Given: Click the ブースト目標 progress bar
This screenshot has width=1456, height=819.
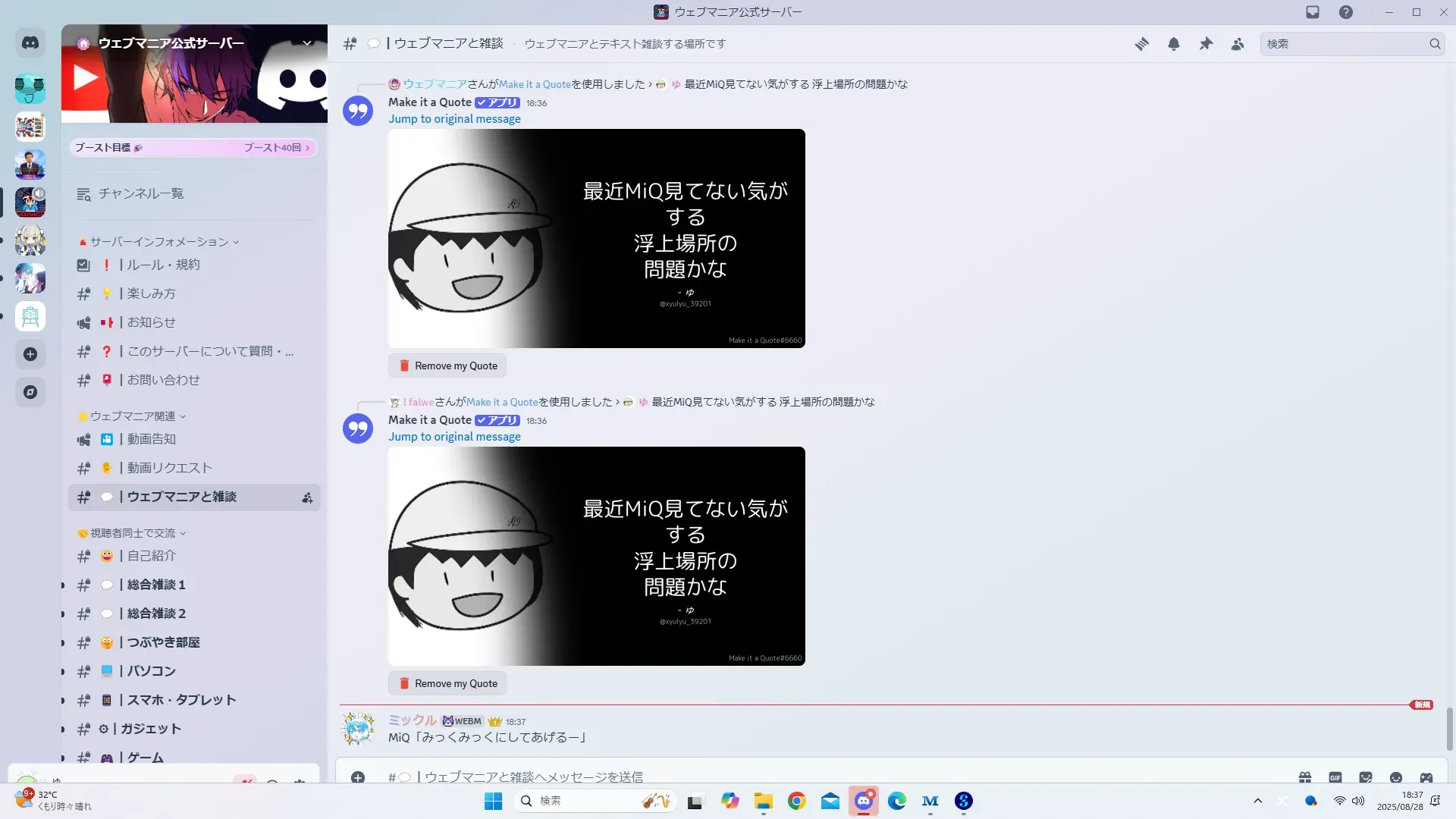Looking at the screenshot, I should tap(193, 148).
